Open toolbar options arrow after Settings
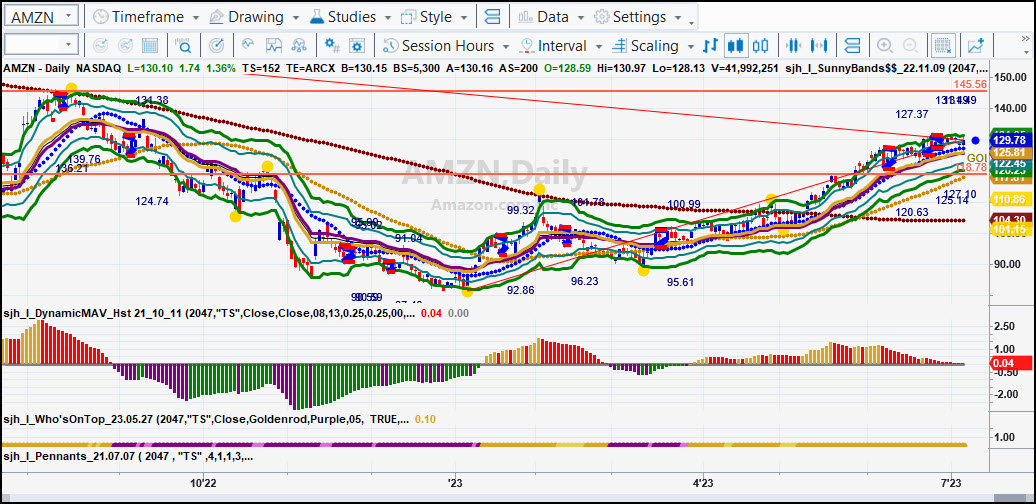 (692, 23)
